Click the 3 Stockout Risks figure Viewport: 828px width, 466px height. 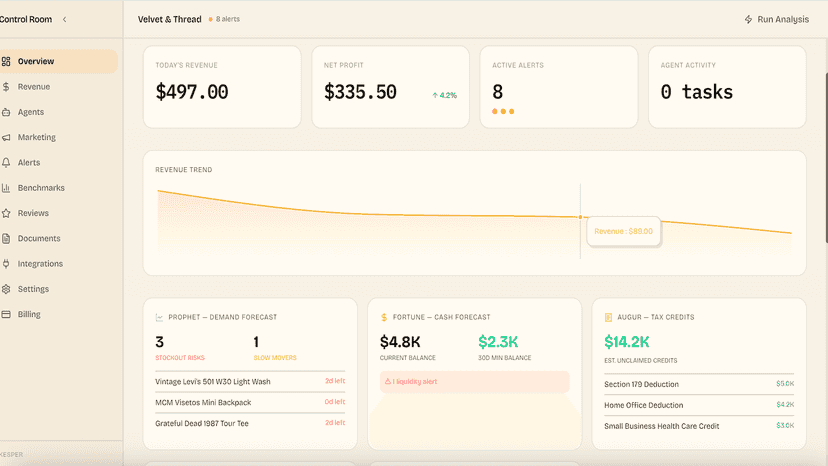(159, 342)
